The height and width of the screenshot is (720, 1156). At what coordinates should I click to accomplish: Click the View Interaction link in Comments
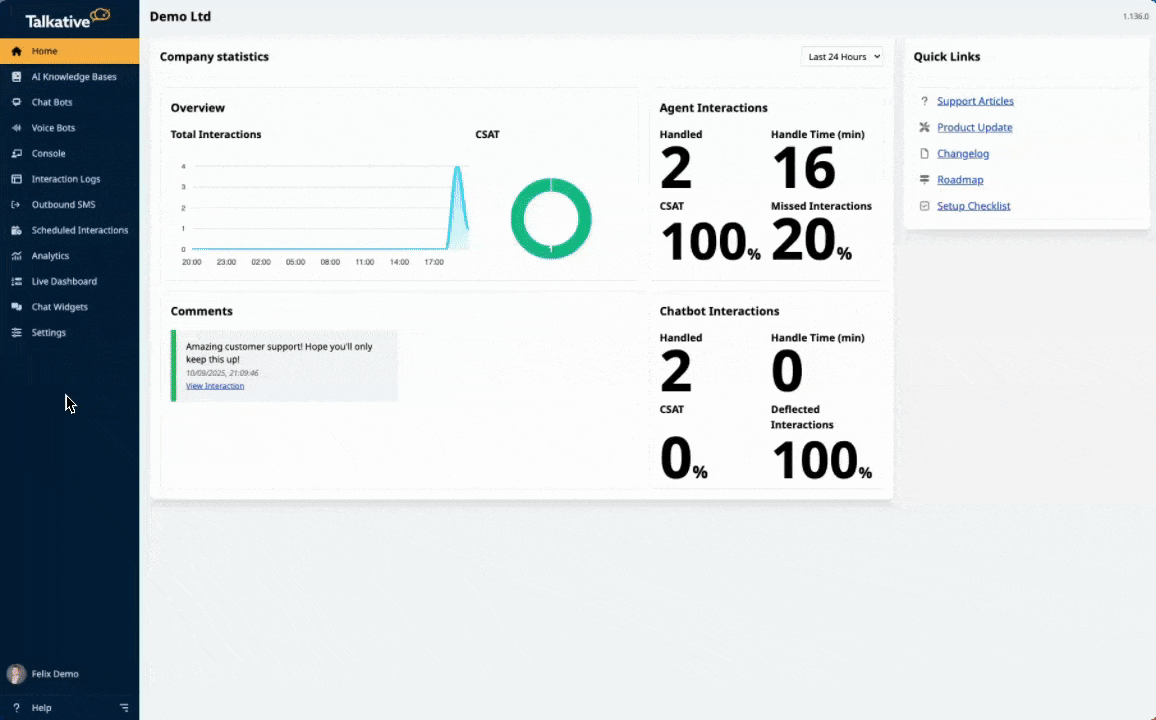click(215, 386)
